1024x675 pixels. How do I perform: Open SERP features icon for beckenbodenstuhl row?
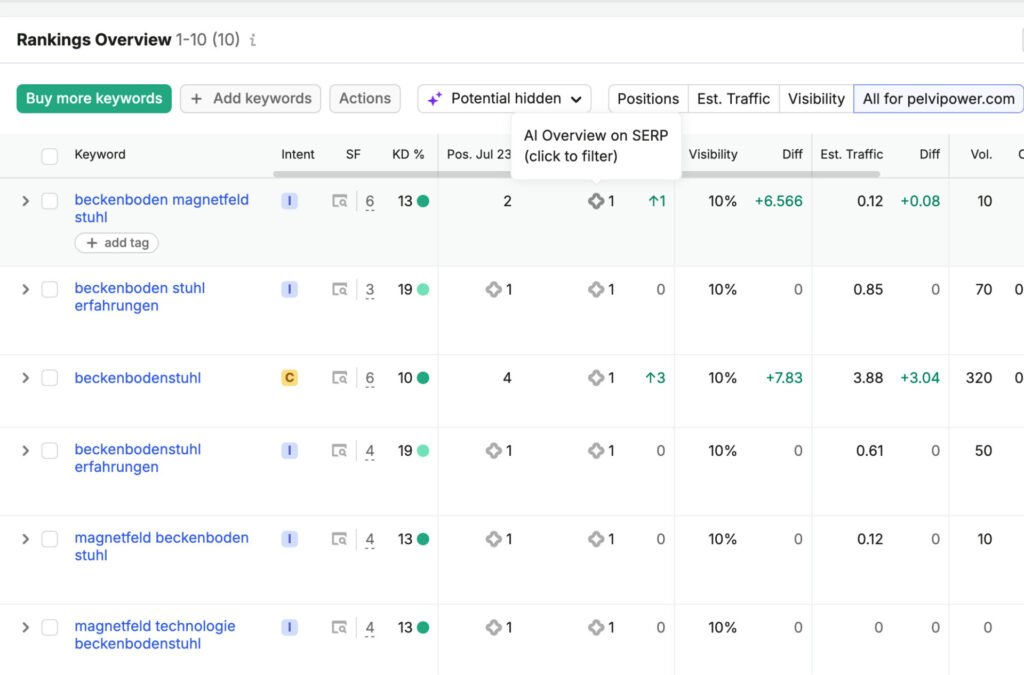point(340,377)
